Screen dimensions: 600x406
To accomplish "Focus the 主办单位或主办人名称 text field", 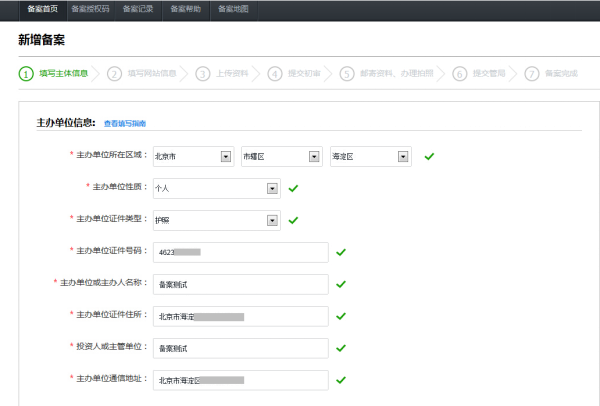I will 241,284.
